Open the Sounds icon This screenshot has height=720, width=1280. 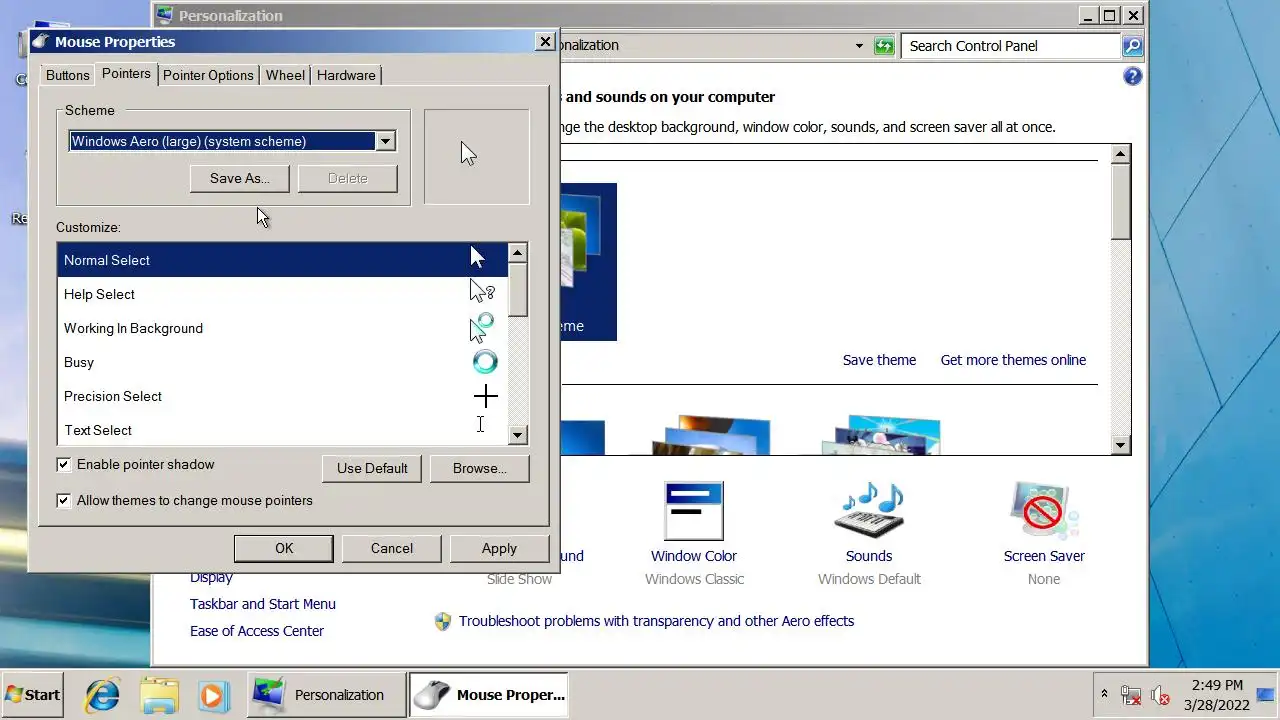point(868,510)
